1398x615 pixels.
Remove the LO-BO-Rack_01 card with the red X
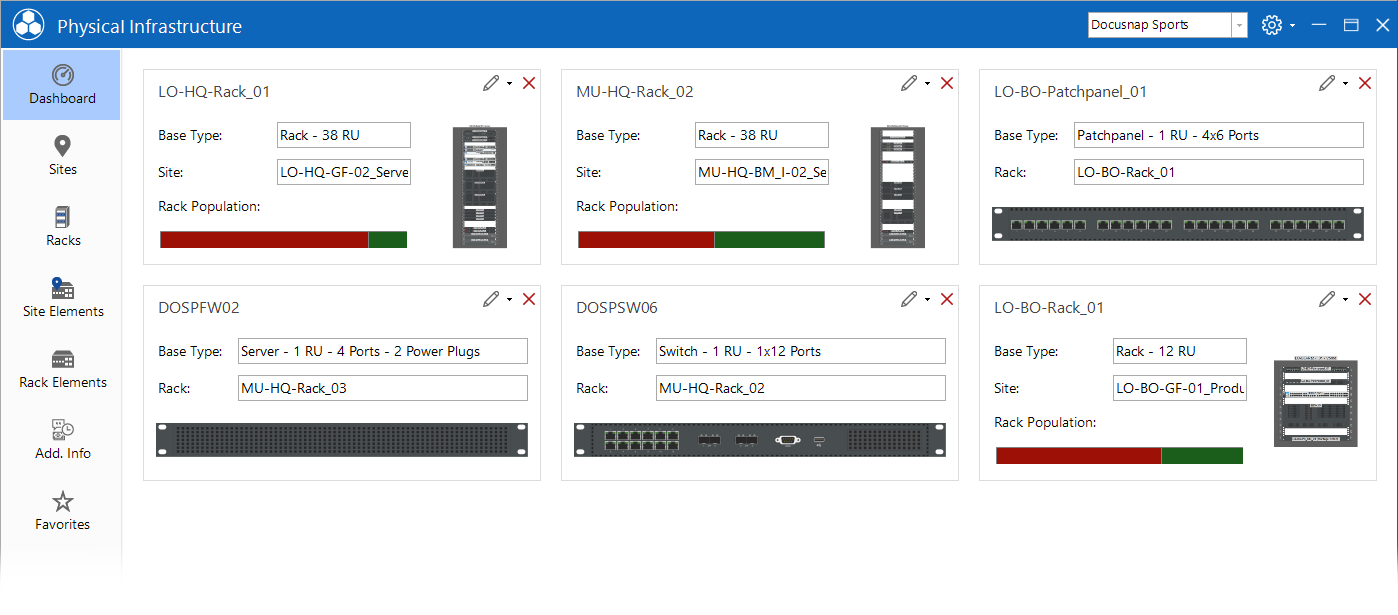pos(1365,299)
